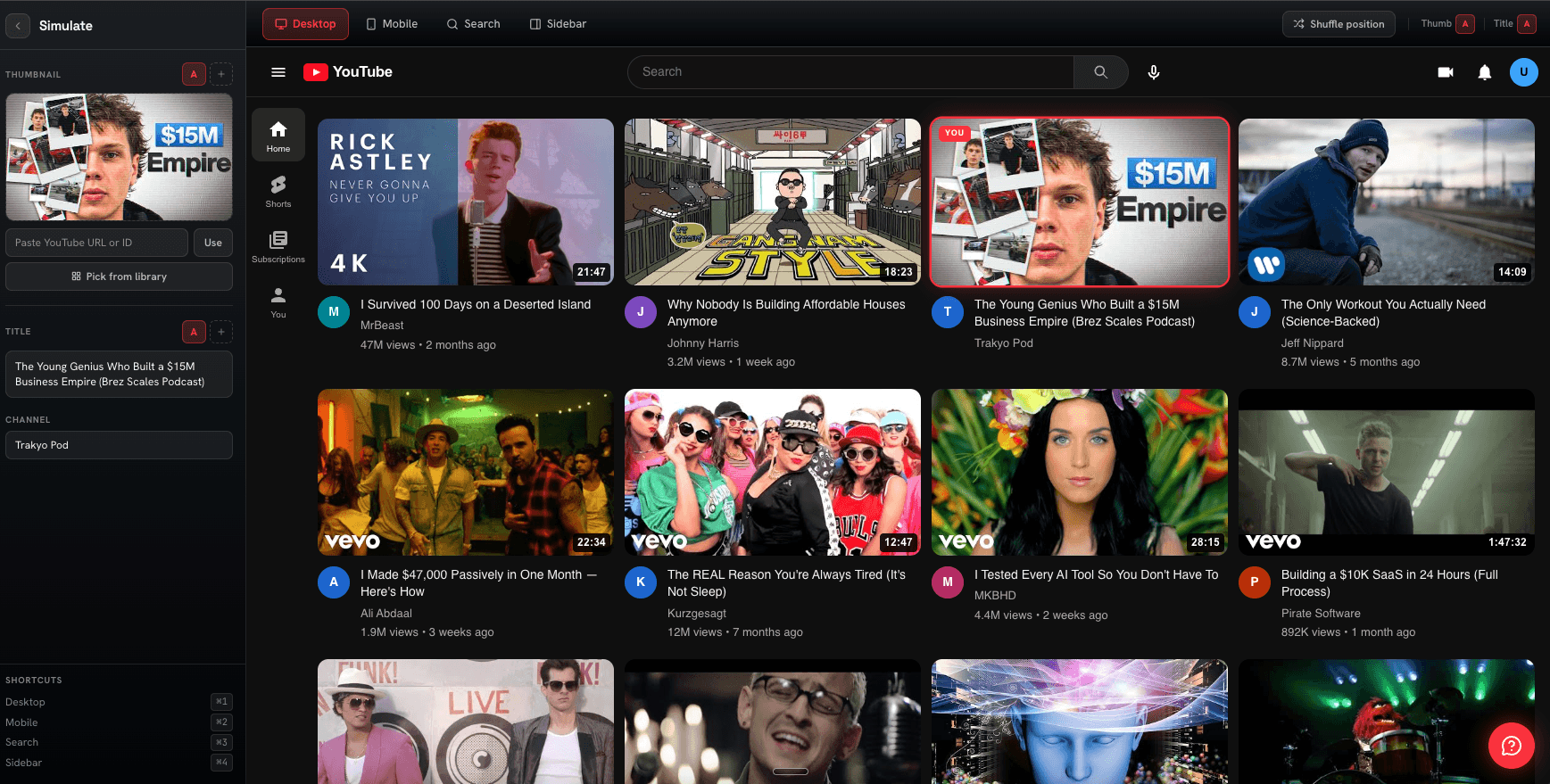Click 'I Made $47,000 Passively' video title
This screenshot has height=784, width=1550.
point(478,583)
